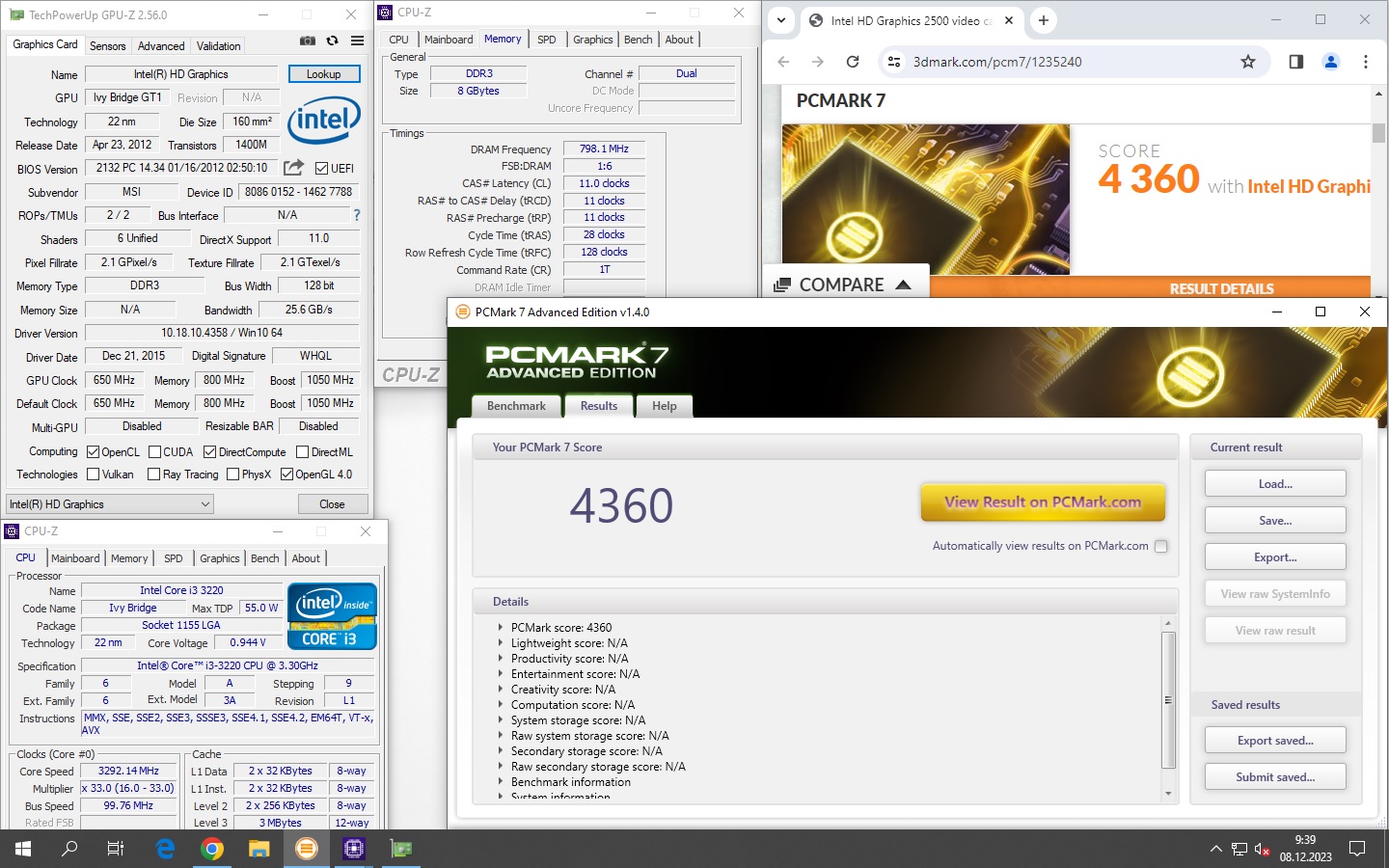Viewport: 1389px width, 868px height.
Task: Toggle OpenGL 4.0 checkbox
Action: (x=286, y=474)
